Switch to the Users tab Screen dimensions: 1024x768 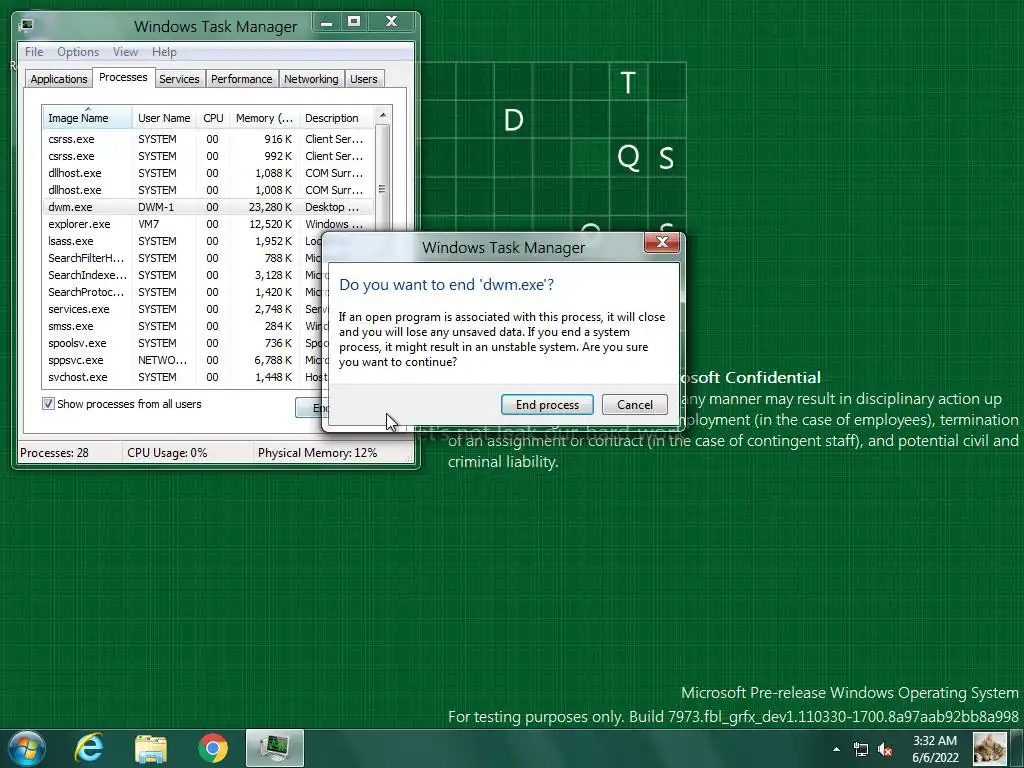tap(364, 79)
